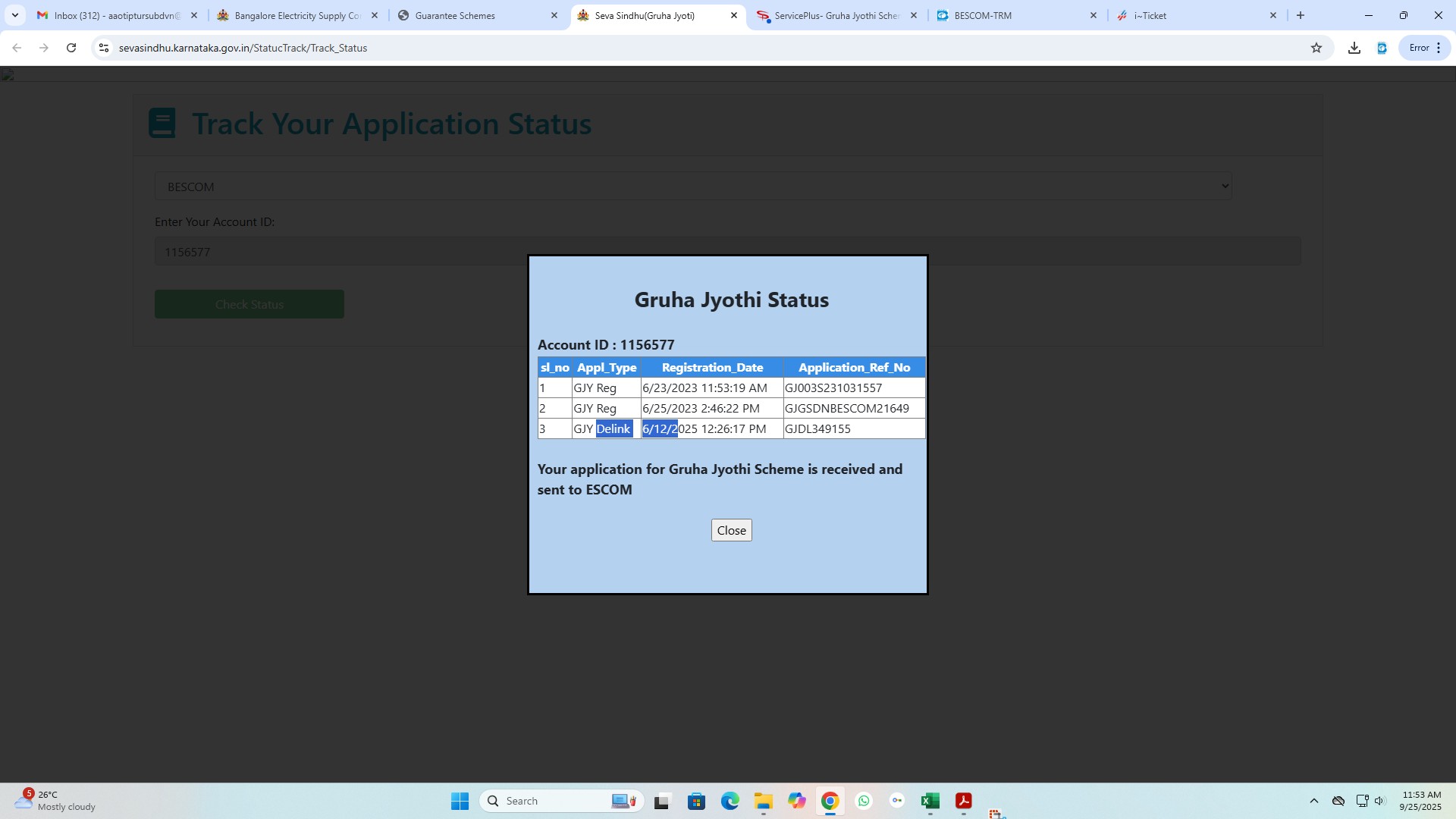Reload the Seva Sindhu page
1456x819 pixels.
click(x=71, y=48)
